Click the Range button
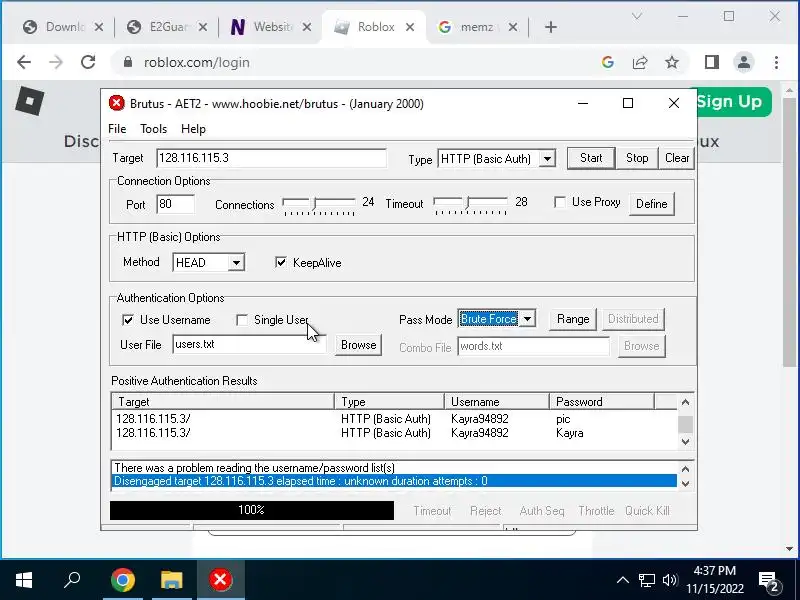 click(572, 319)
